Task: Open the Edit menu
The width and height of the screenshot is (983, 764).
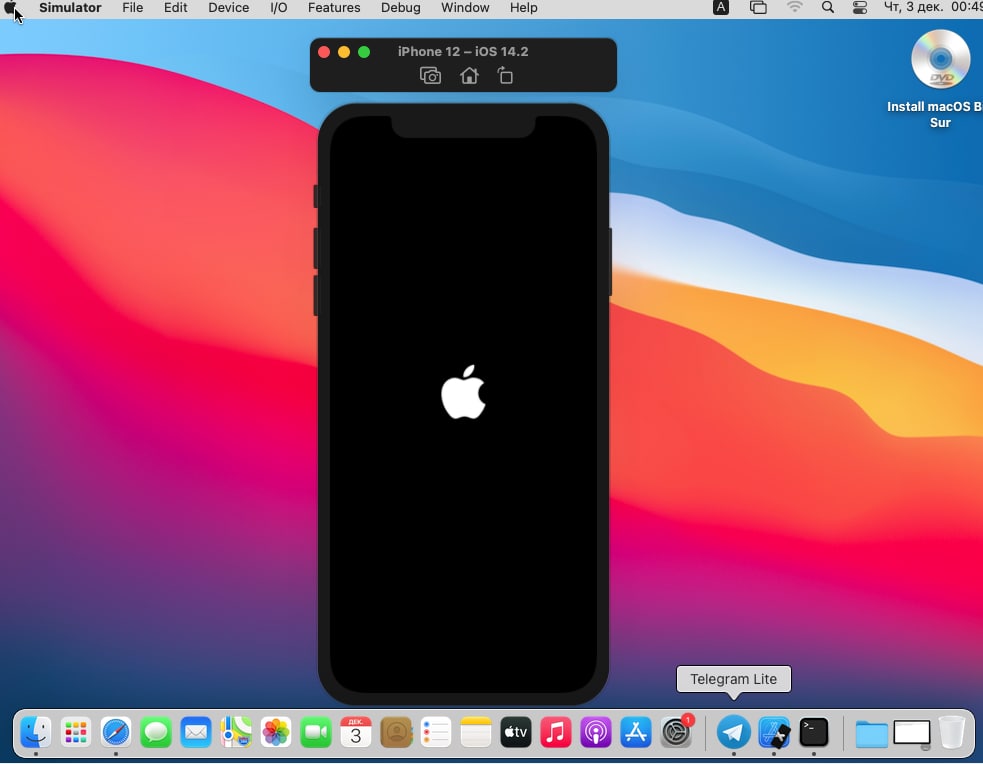Action: coord(176,8)
